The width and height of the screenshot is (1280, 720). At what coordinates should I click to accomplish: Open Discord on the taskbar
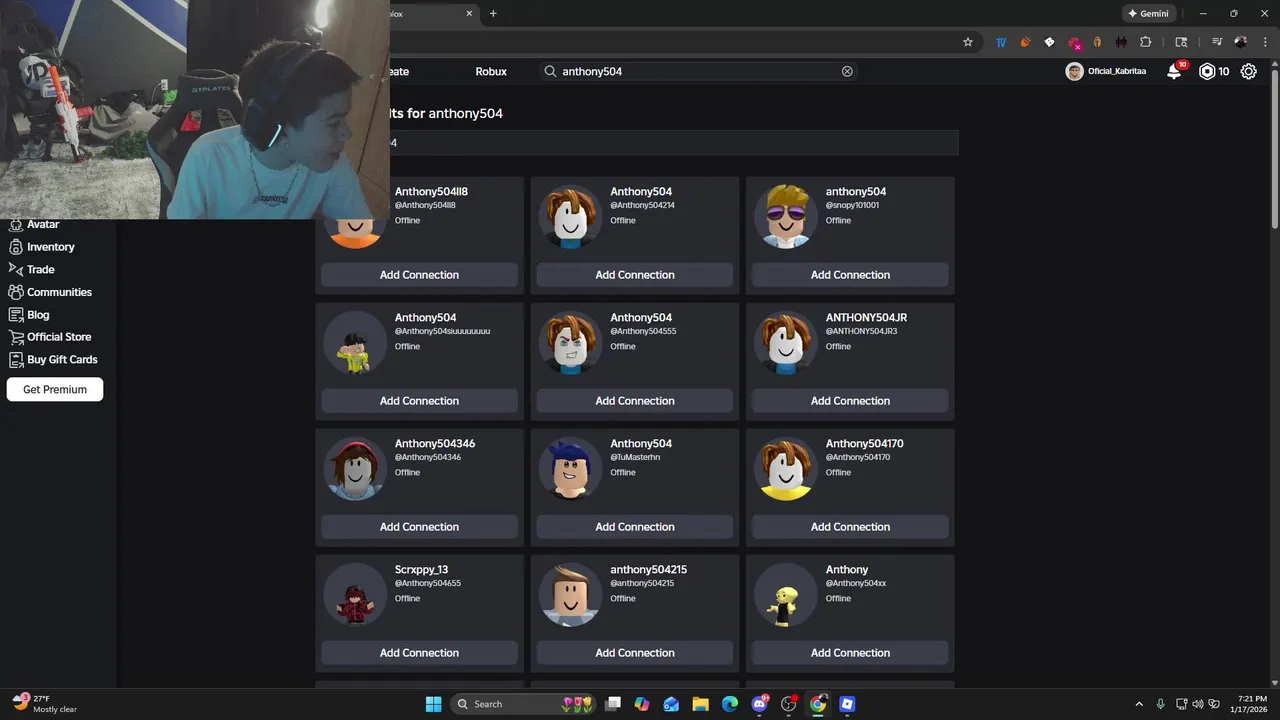(x=759, y=704)
